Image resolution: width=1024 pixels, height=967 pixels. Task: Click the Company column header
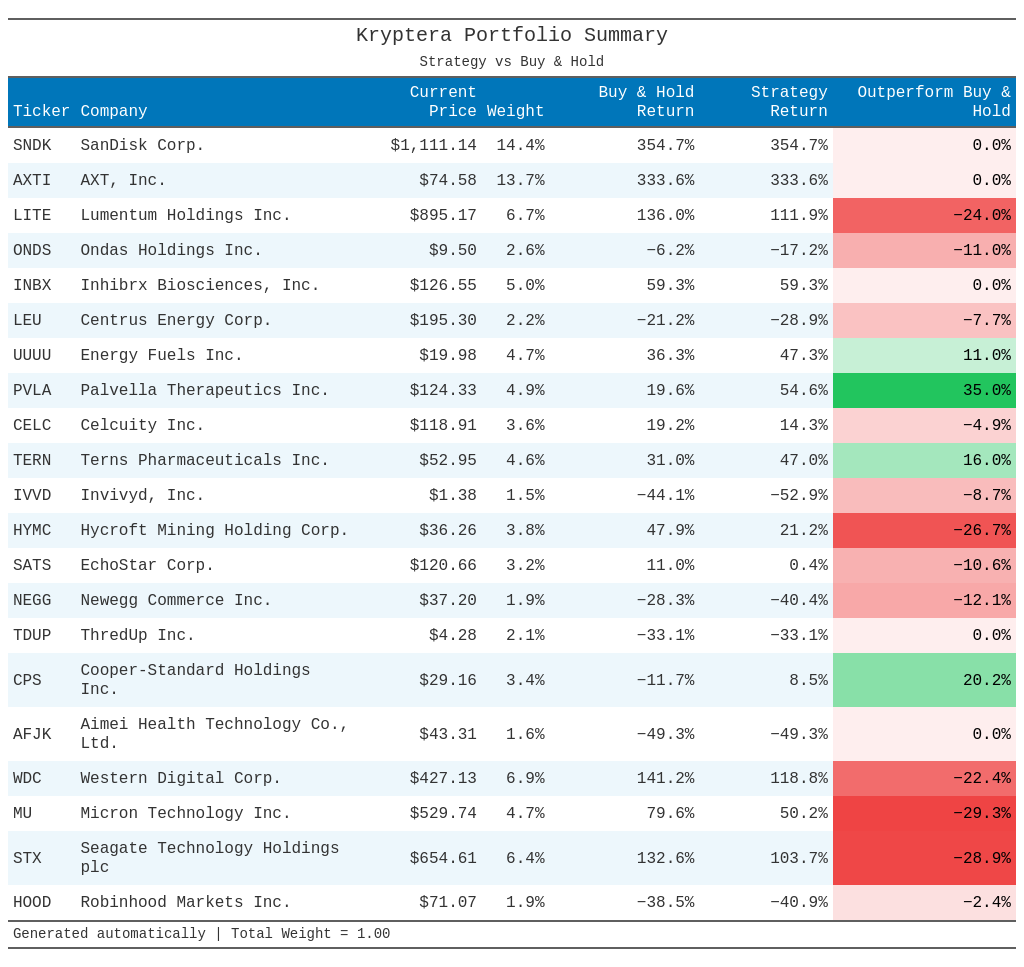pyautogui.click(x=114, y=111)
